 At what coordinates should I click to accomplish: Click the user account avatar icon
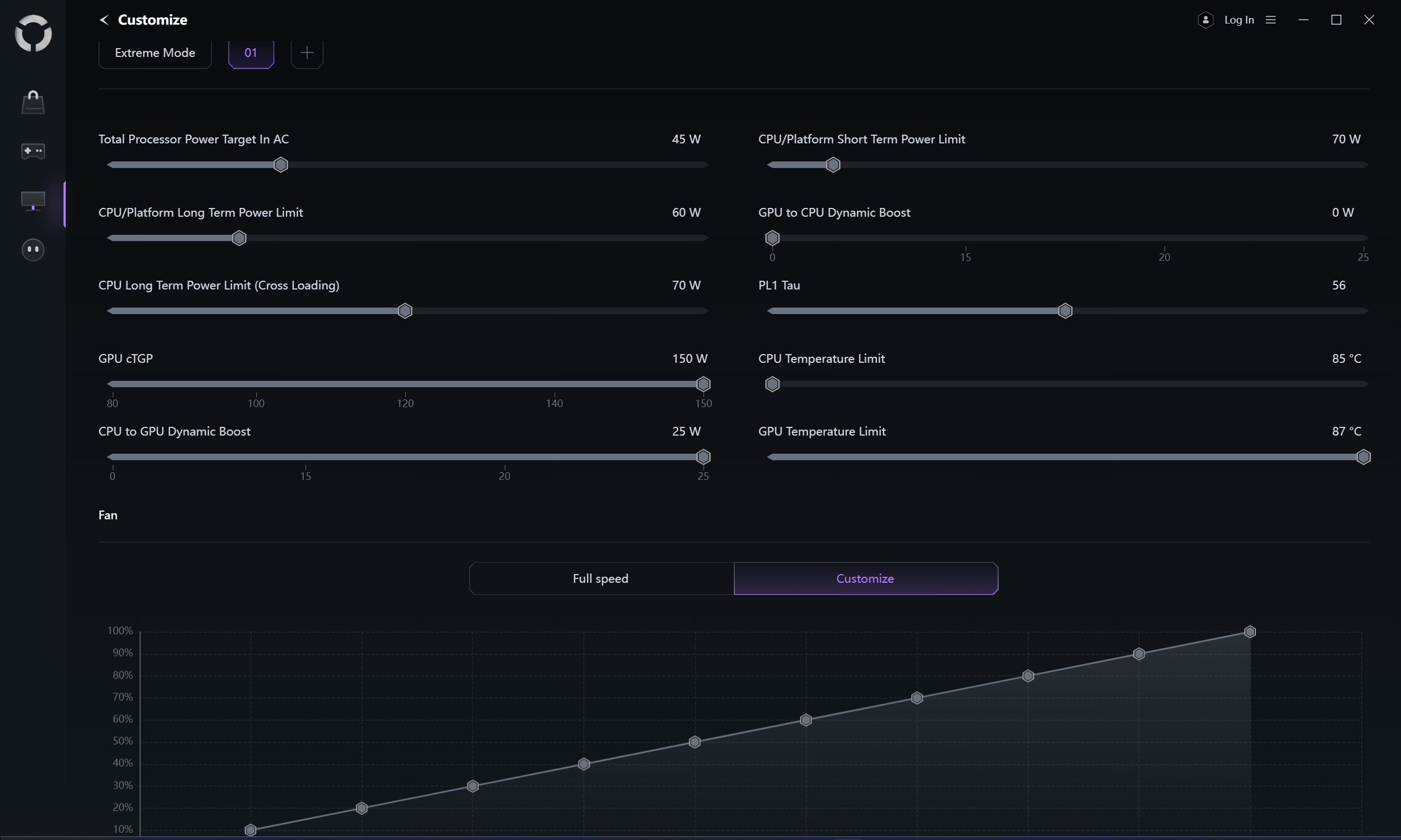[x=1205, y=20]
